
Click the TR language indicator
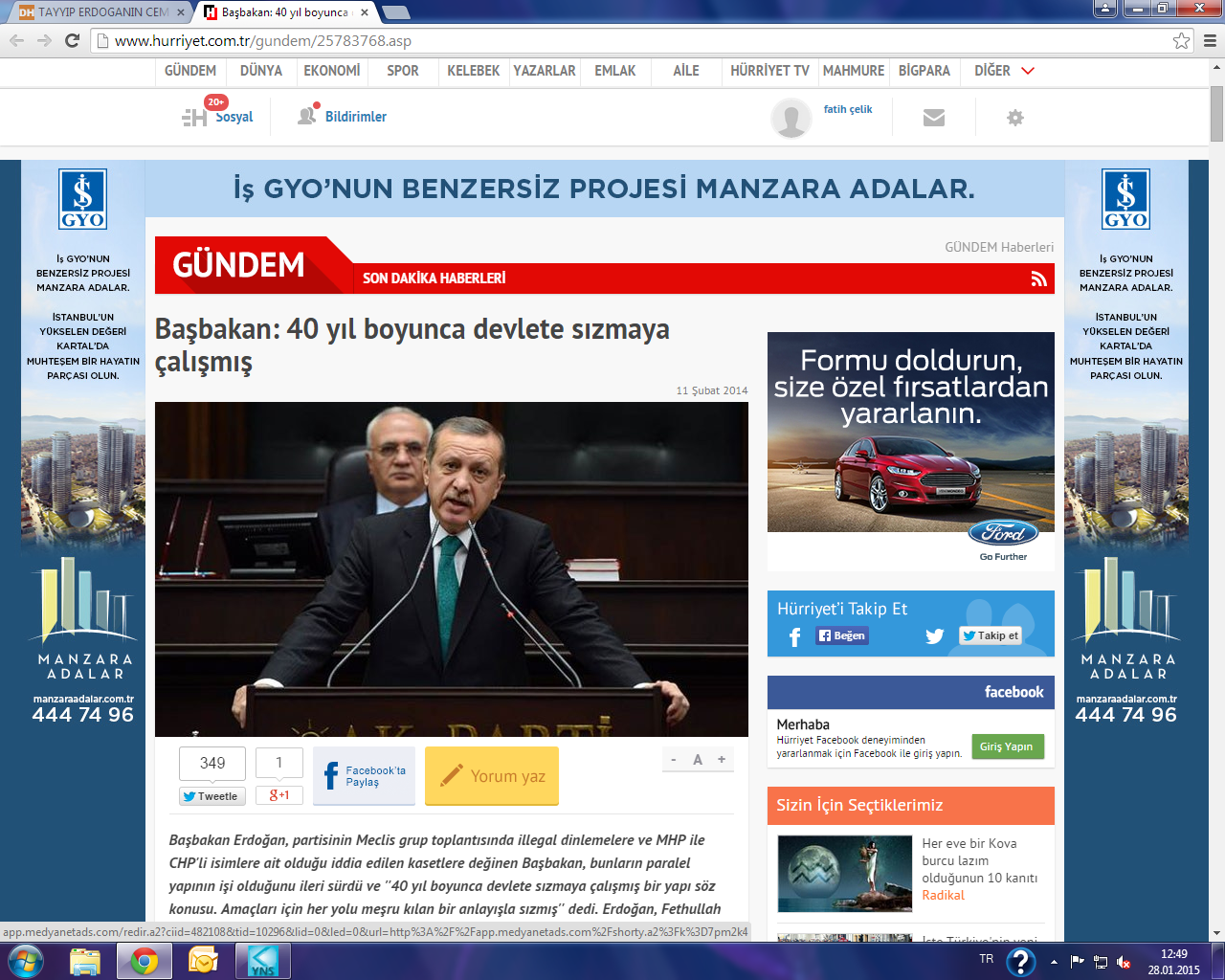pyautogui.click(x=987, y=959)
